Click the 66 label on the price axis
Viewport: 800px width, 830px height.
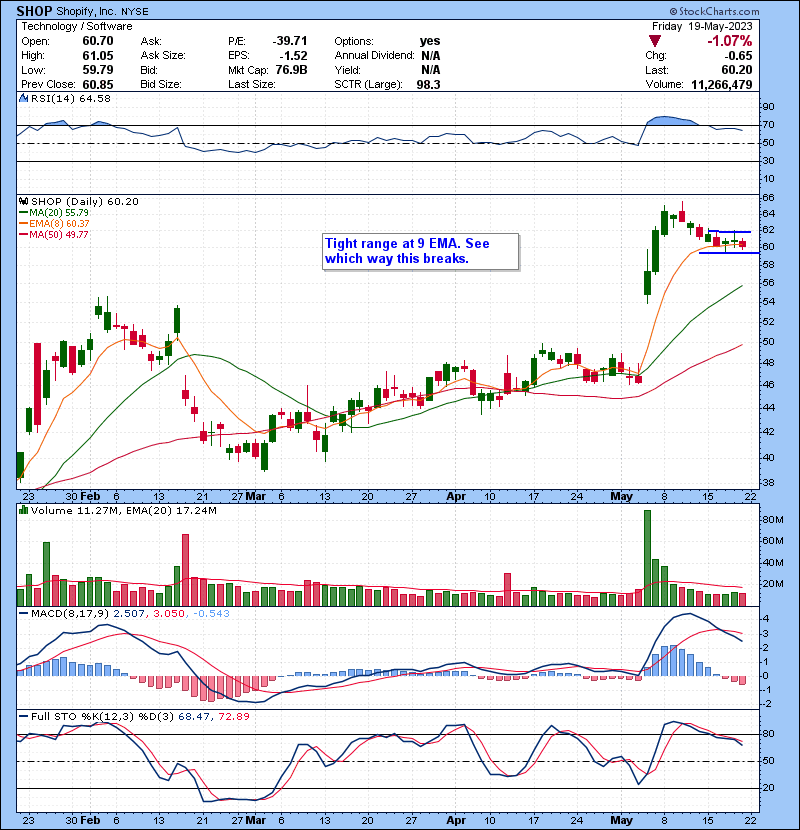point(768,197)
